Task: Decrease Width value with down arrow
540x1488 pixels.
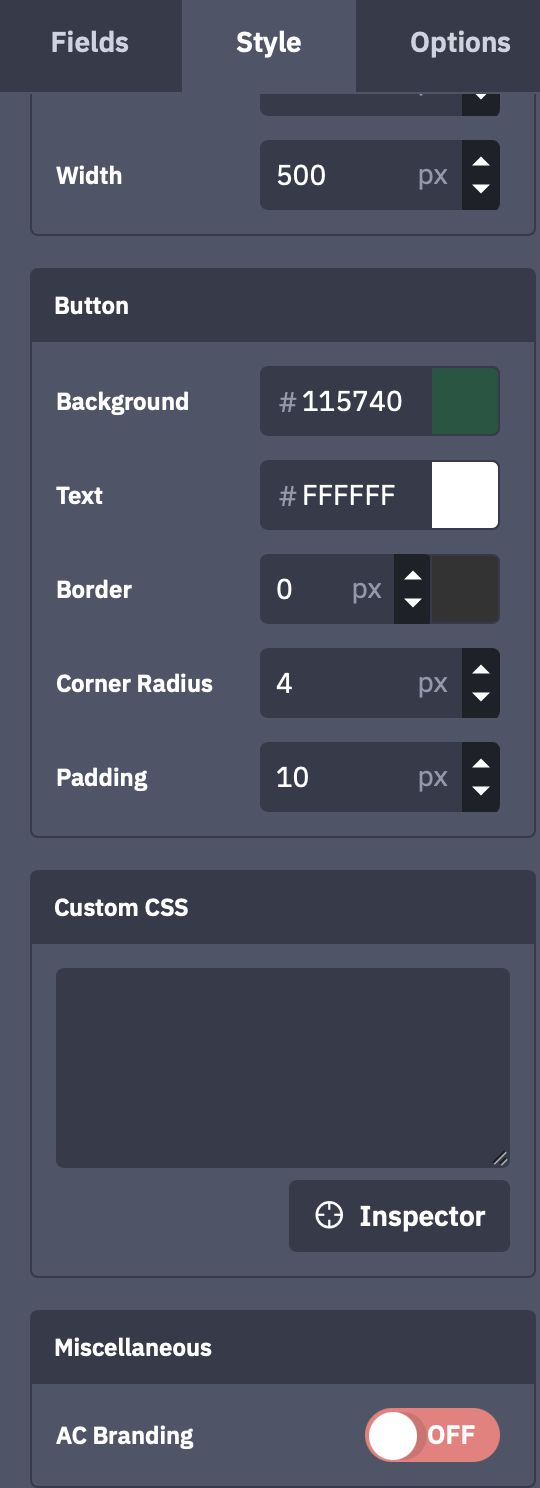Action: pyautogui.click(x=481, y=190)
